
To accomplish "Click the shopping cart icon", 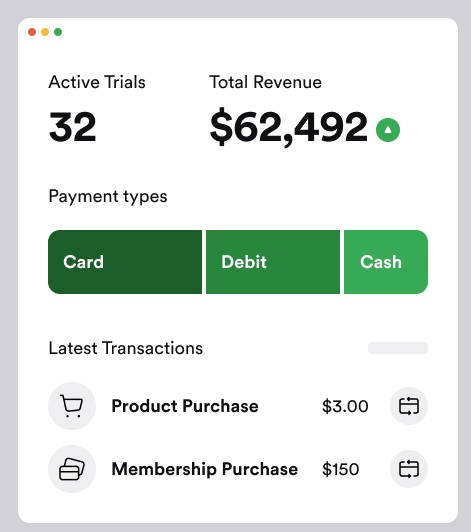I will pos(72,406).
